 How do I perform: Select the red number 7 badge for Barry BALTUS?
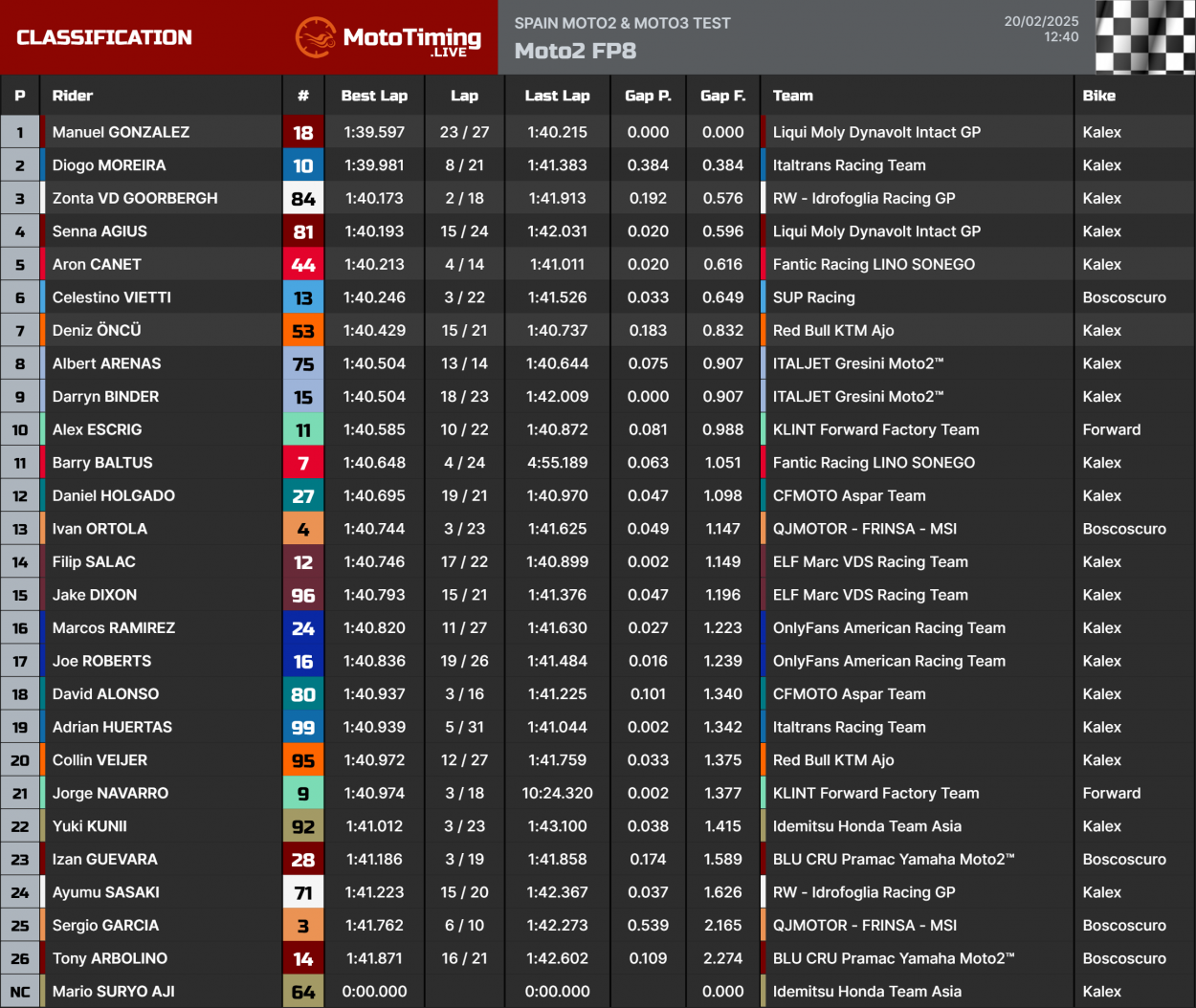coord(303,463)
